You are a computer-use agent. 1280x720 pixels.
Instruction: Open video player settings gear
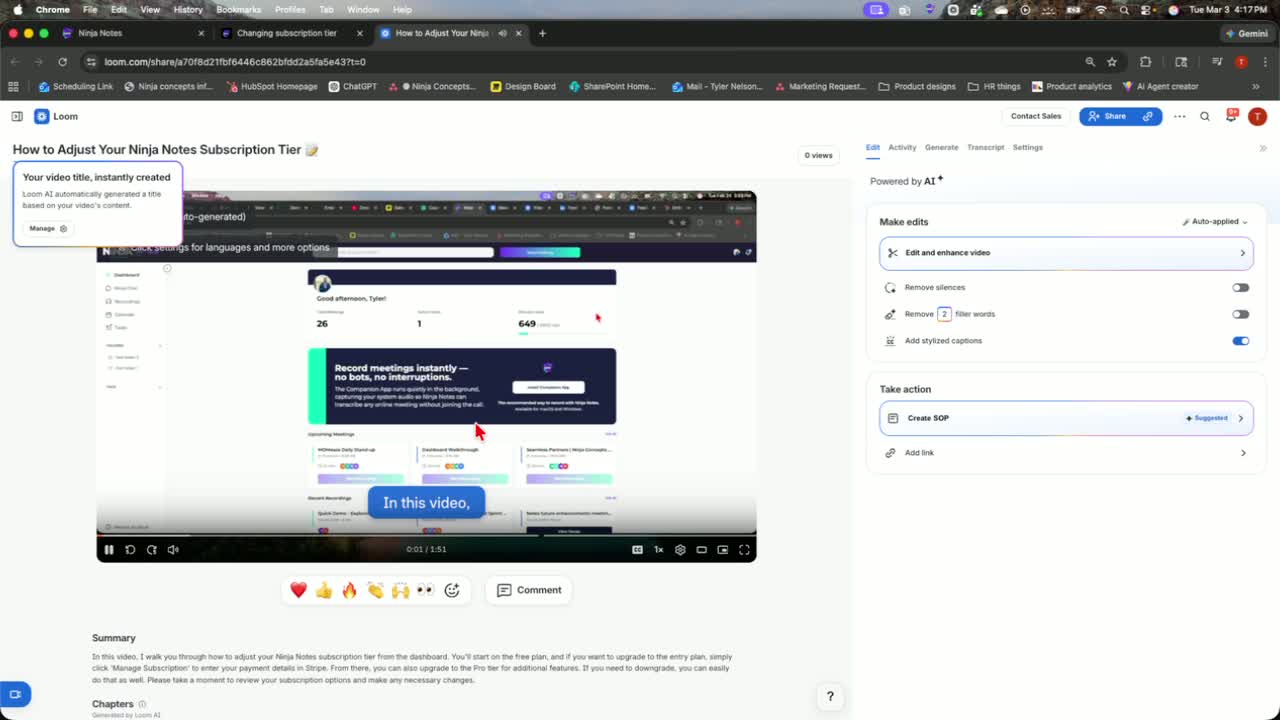(680, 549)
